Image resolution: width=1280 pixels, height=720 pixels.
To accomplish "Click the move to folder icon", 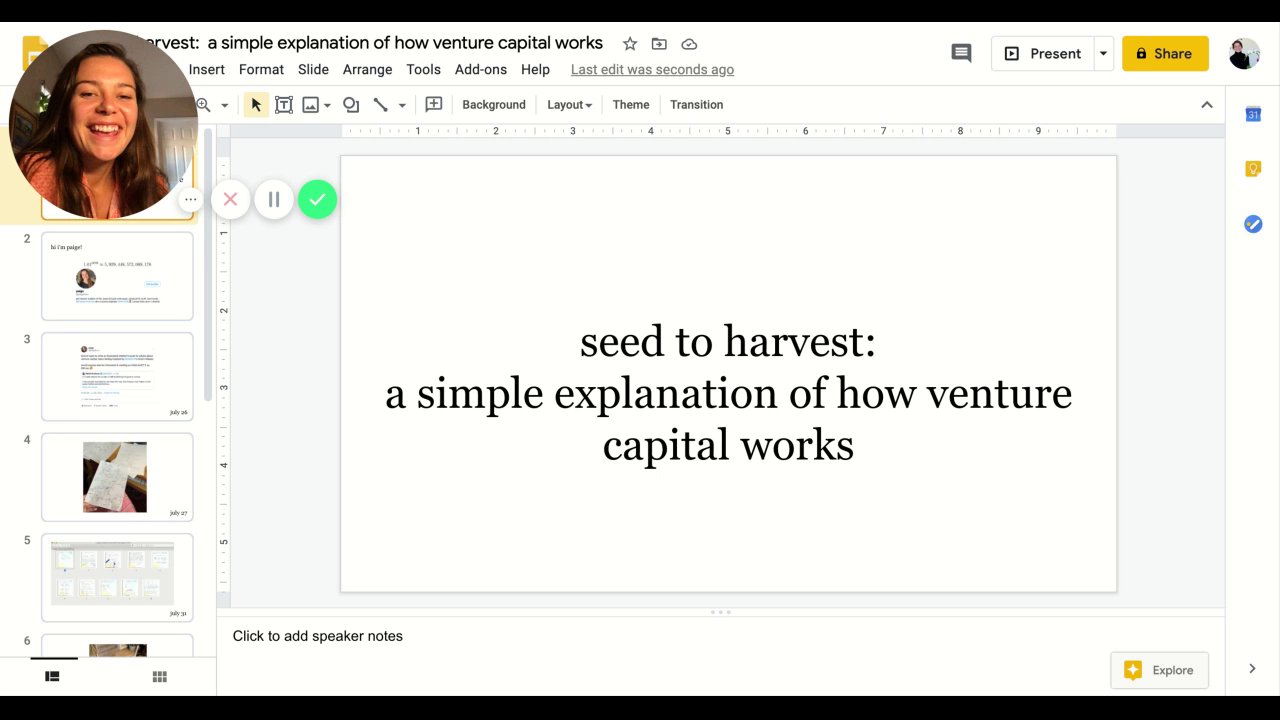I will [x=659, y=44].
